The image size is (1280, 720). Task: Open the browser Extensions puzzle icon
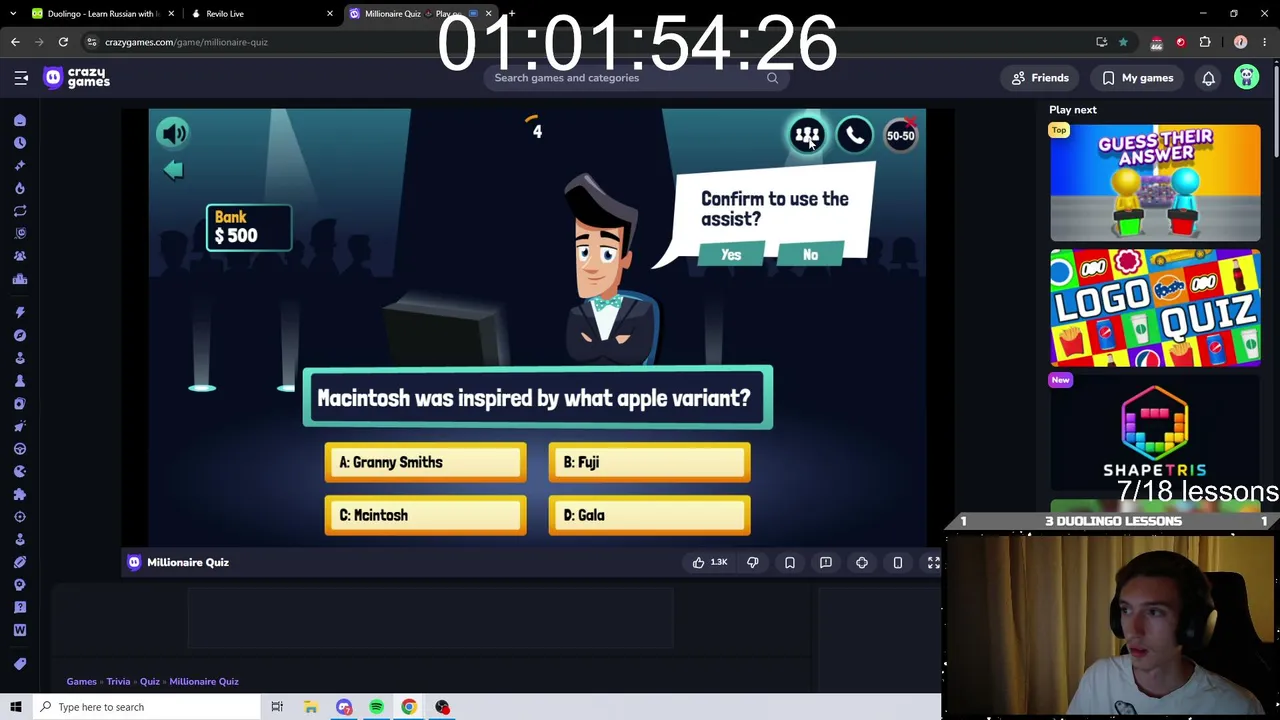(x=1205, y=42)
